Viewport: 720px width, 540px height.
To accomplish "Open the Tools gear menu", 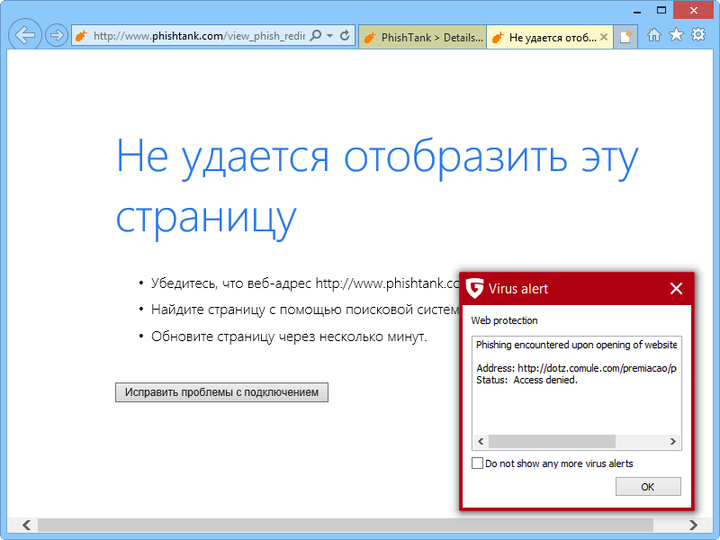I will point(698,34).
